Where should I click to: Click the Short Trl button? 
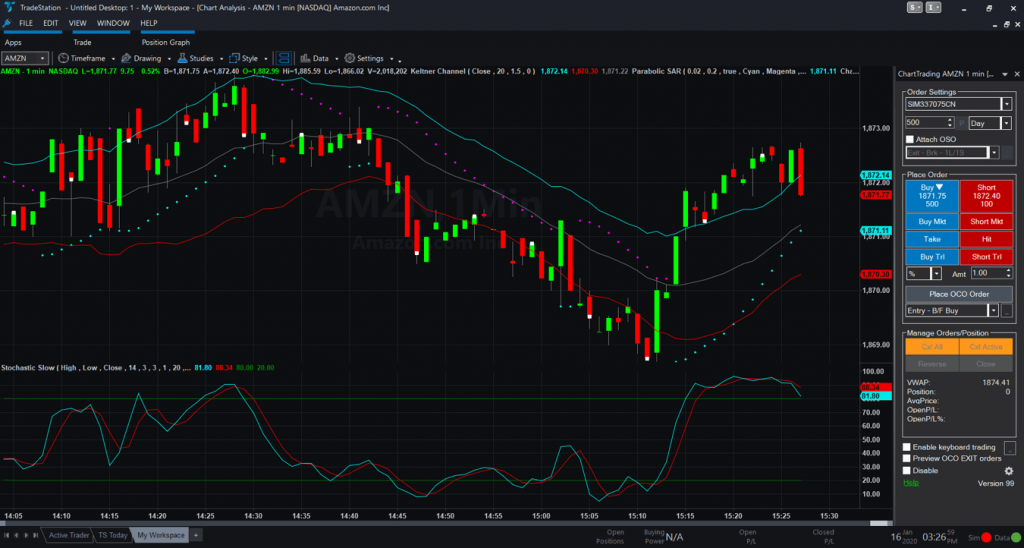986,257
